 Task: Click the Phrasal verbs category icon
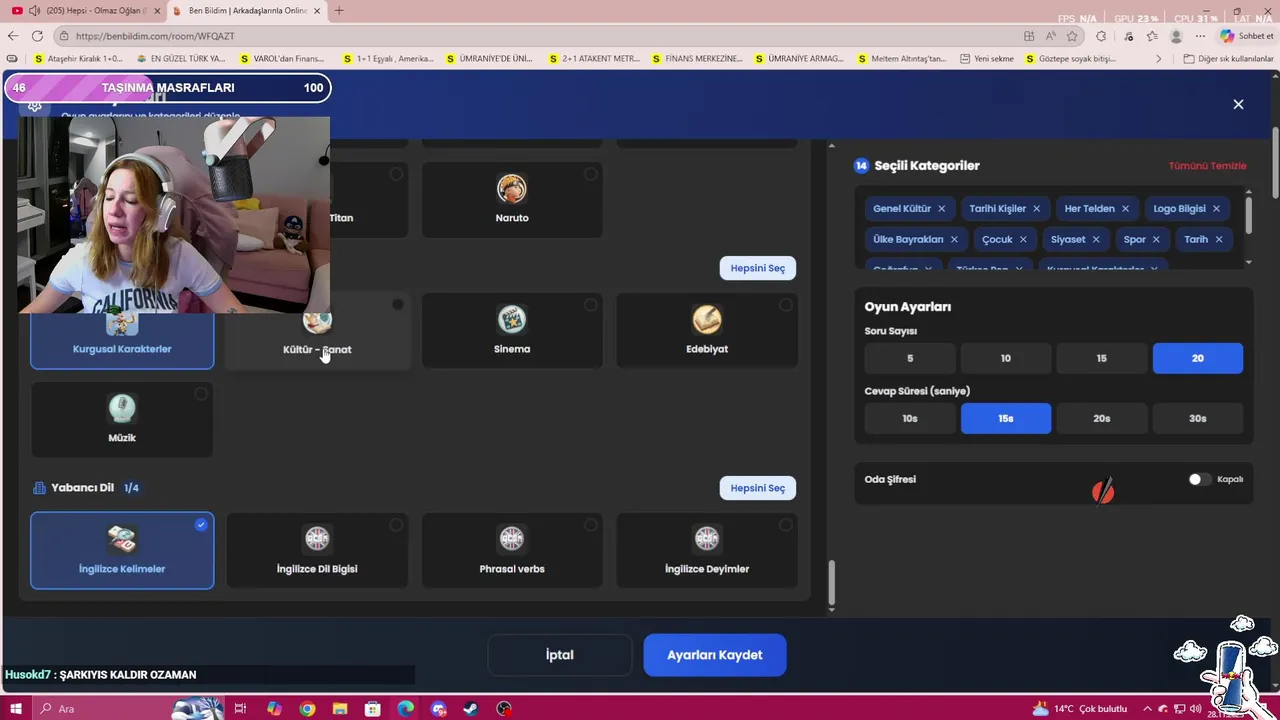pyautogui.click(x=512, y=539)
